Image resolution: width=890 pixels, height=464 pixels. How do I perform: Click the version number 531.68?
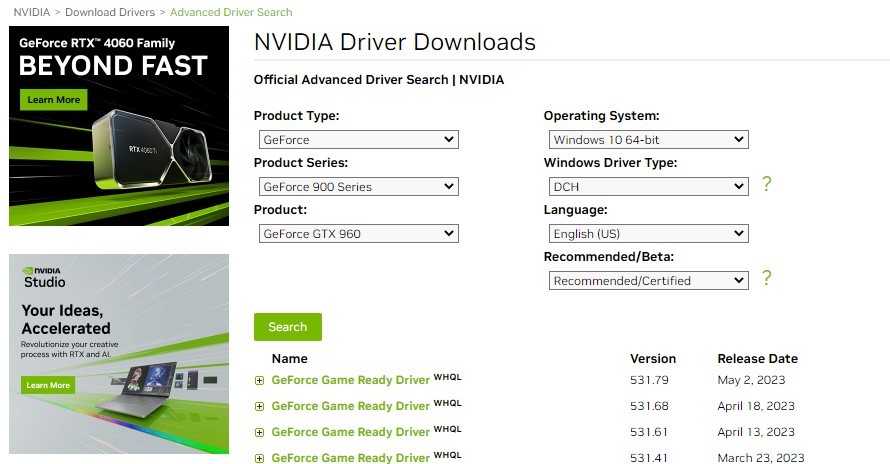click(x=649, y=406)
